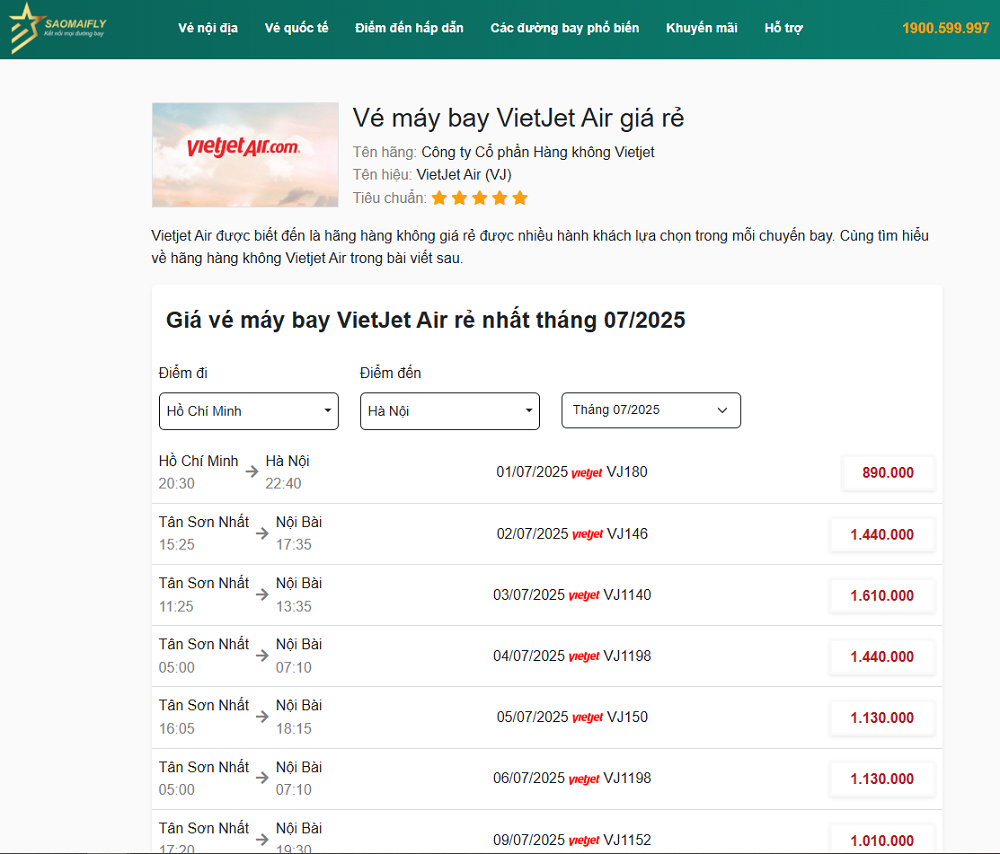Click the title Vé máy bay VietJet Air giá rẻ
Image resolution: width=1000 pixels, height=854 pixels.
tap(518, 119)
